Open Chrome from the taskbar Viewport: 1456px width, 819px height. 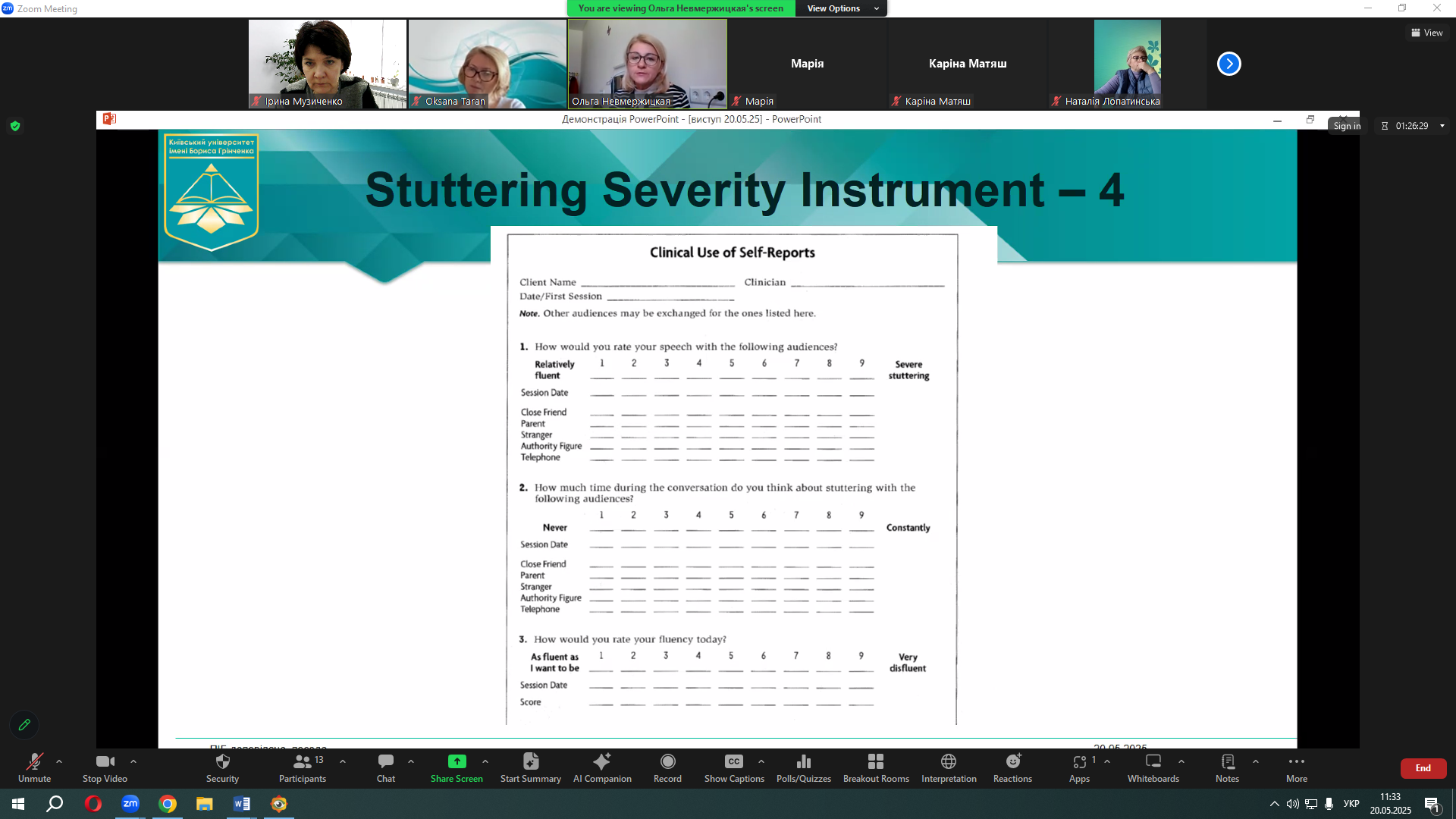click(x=168, y=804)
